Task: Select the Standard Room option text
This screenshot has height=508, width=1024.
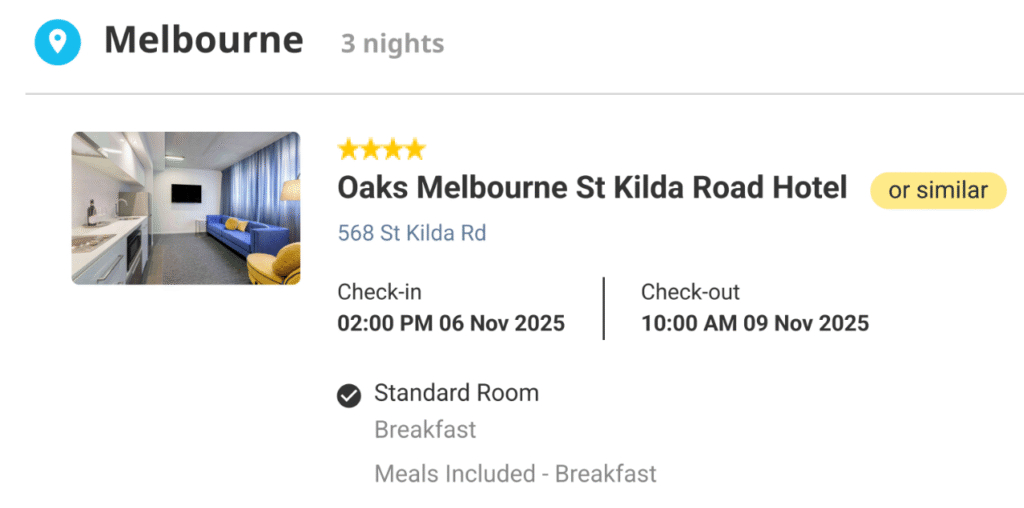Action: point(456,393)
